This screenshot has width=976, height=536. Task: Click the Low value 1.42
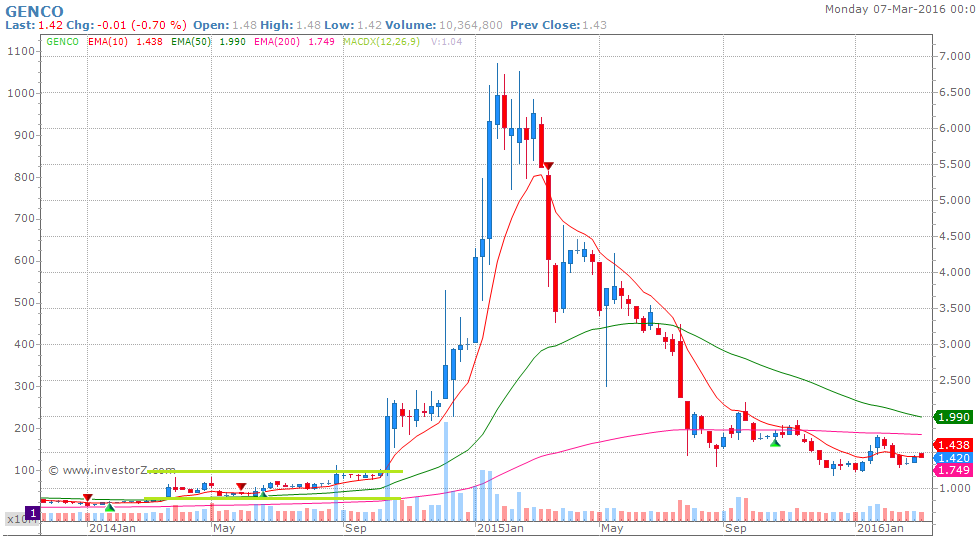tap(369, 26)
